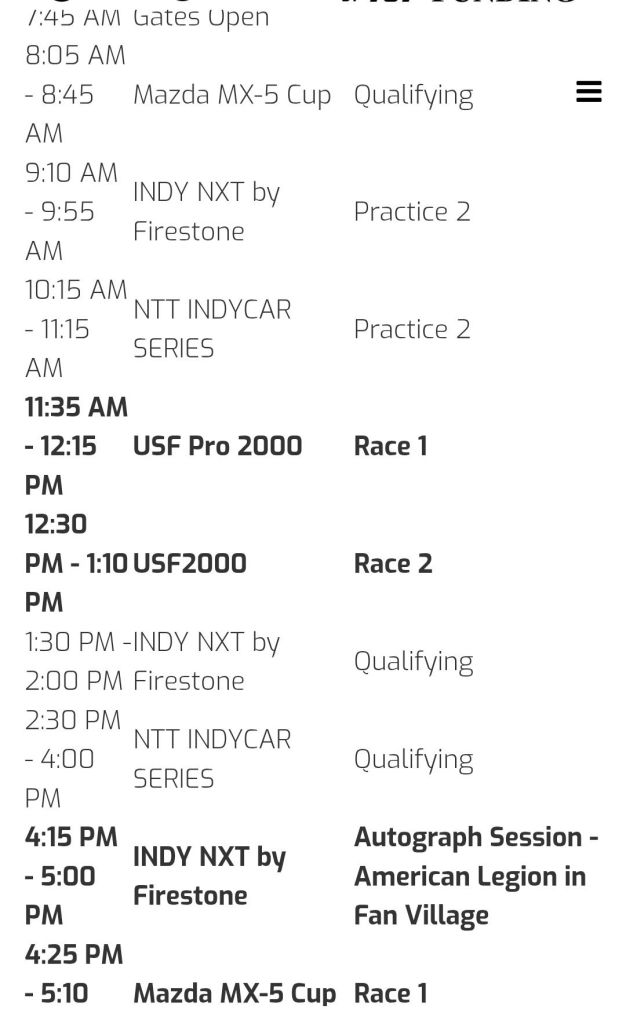
Task: Click the partially visible "Gates Open" entry
Action: pyautogui.click(x=201, y=17)
